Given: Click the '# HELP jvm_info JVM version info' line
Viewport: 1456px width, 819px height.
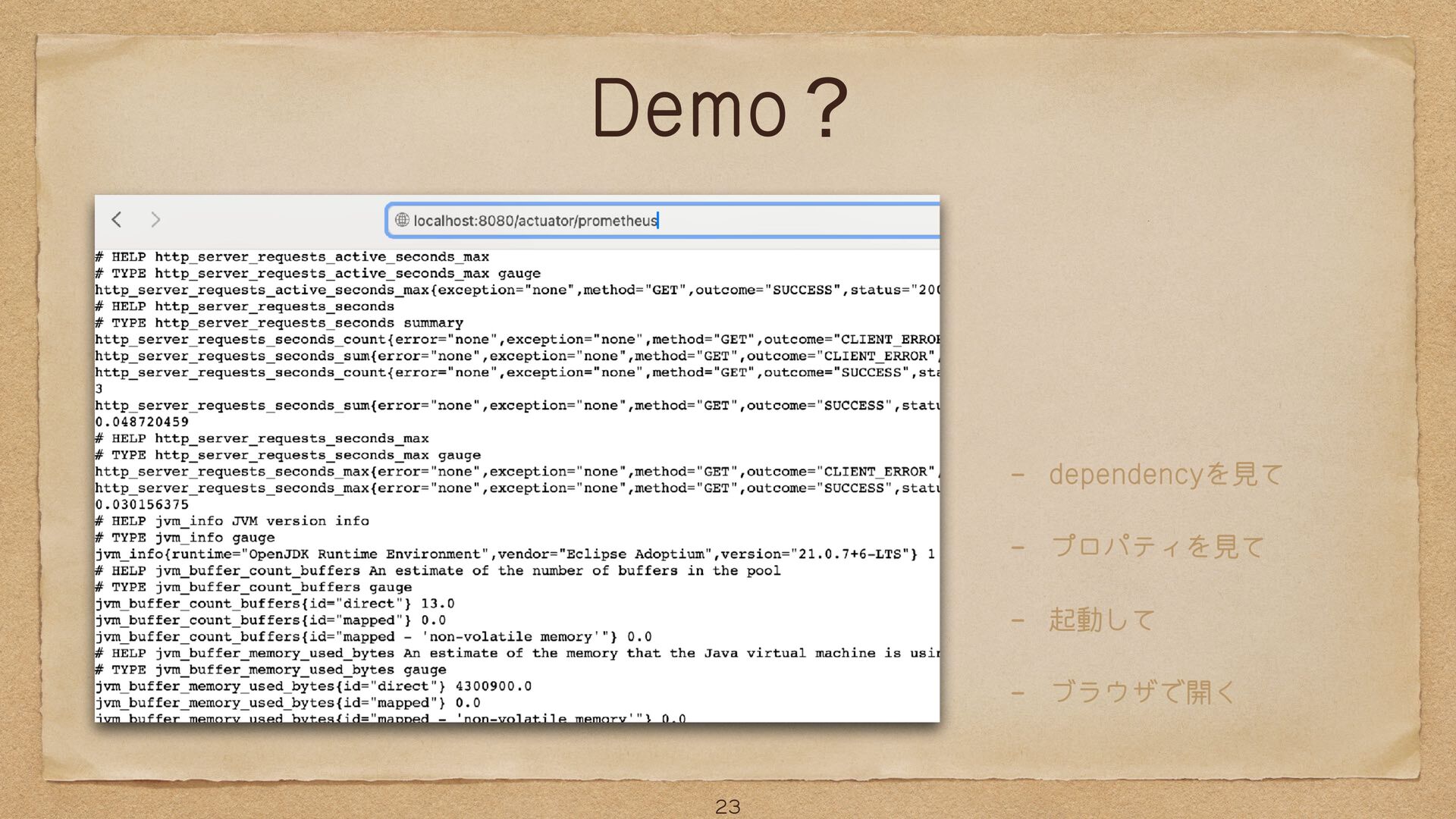Looking at the screenshot, I should pyautogui.click(x=232, y=521).
